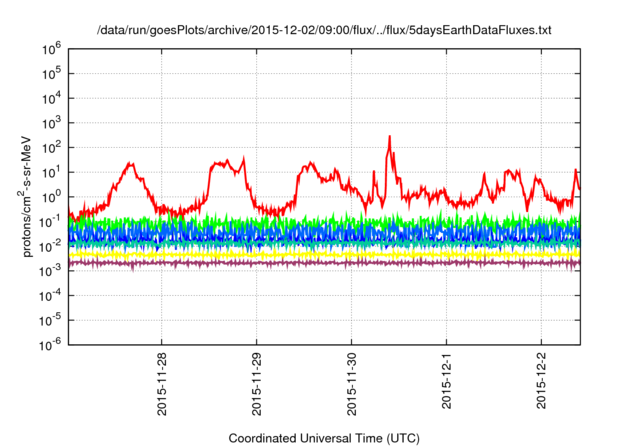Click the 10^-6 y-axis tick label

click(x=50, y=345)
